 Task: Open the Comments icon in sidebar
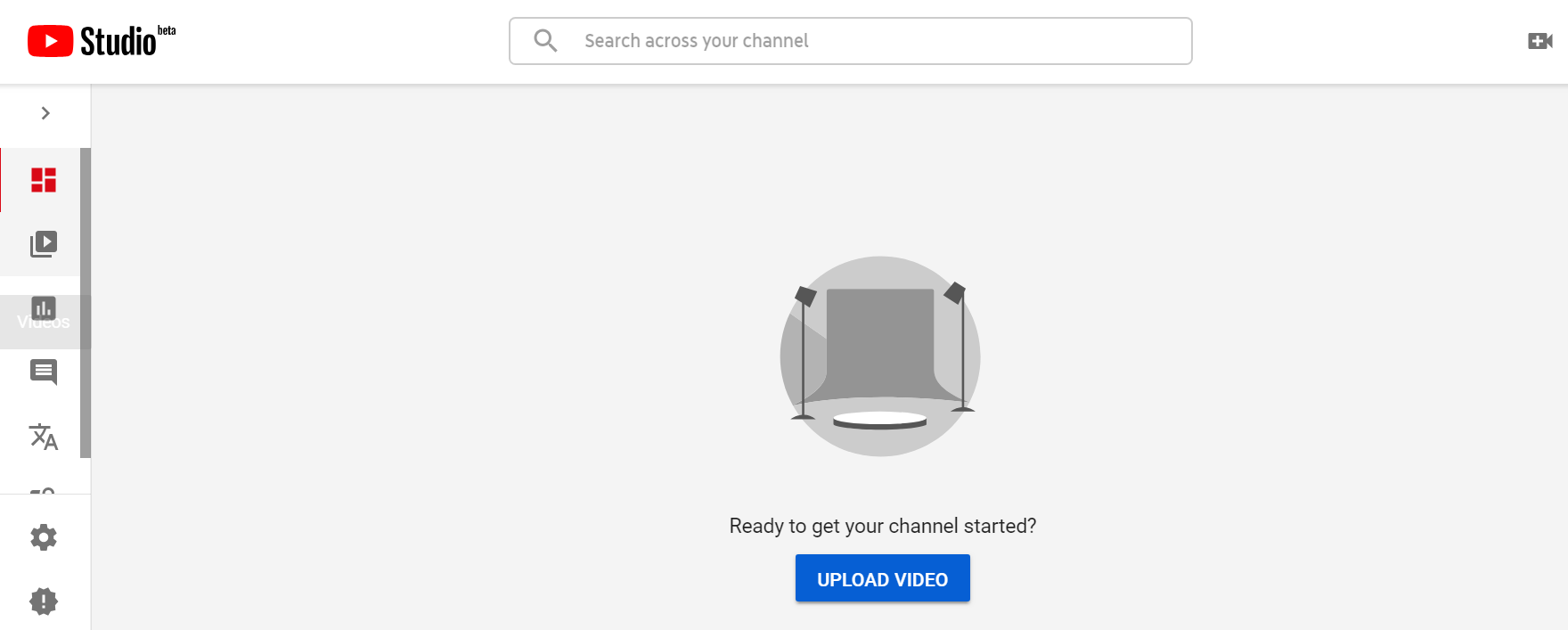point(44,372)
